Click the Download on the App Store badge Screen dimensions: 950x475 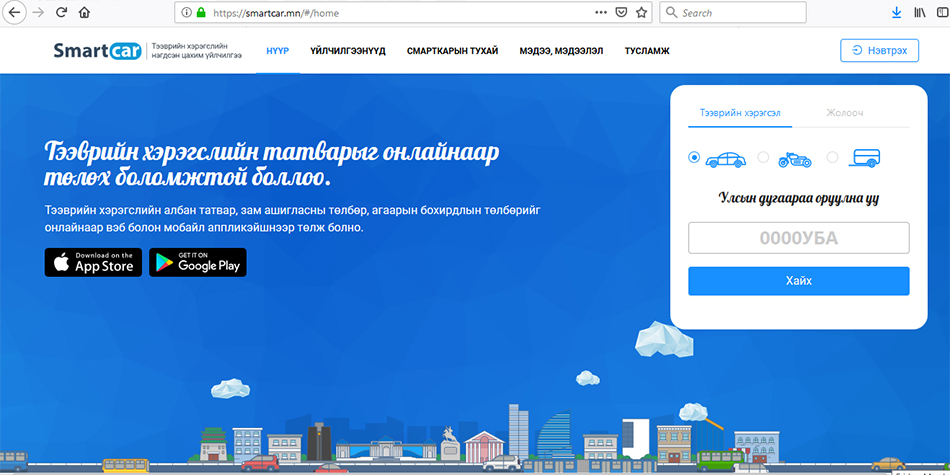coord(93,262)
